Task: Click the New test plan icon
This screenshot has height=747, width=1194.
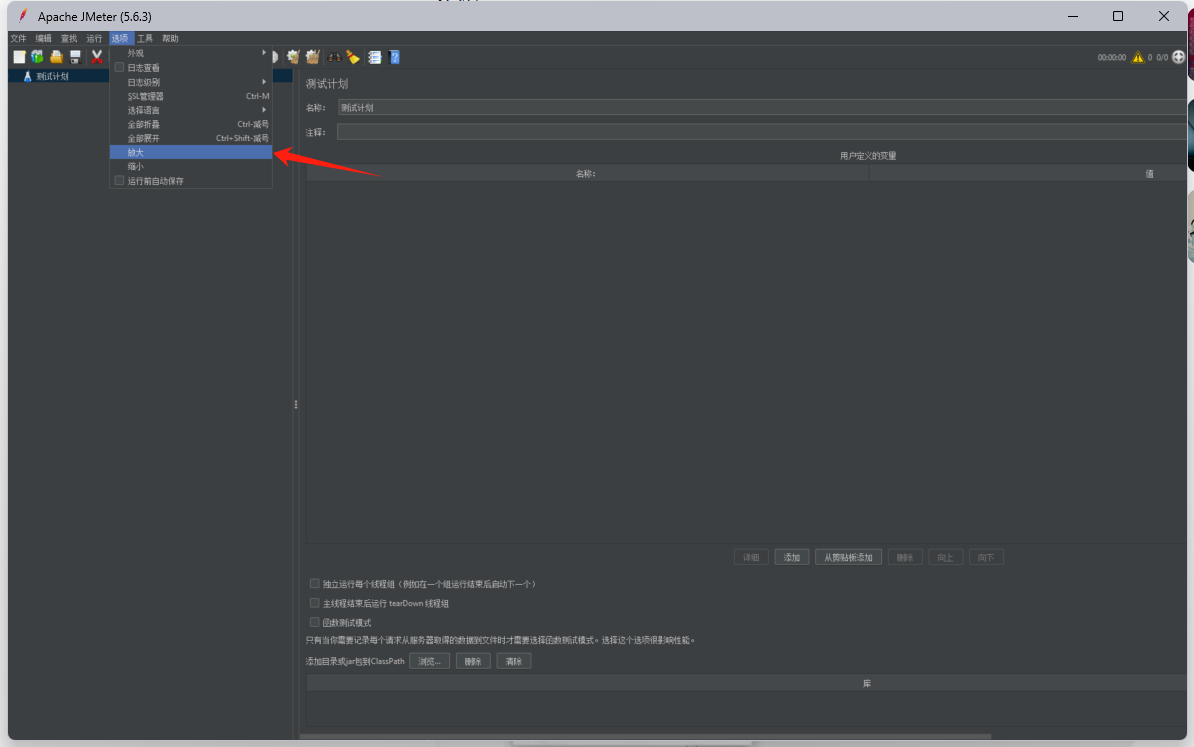Action: (19, 57)
